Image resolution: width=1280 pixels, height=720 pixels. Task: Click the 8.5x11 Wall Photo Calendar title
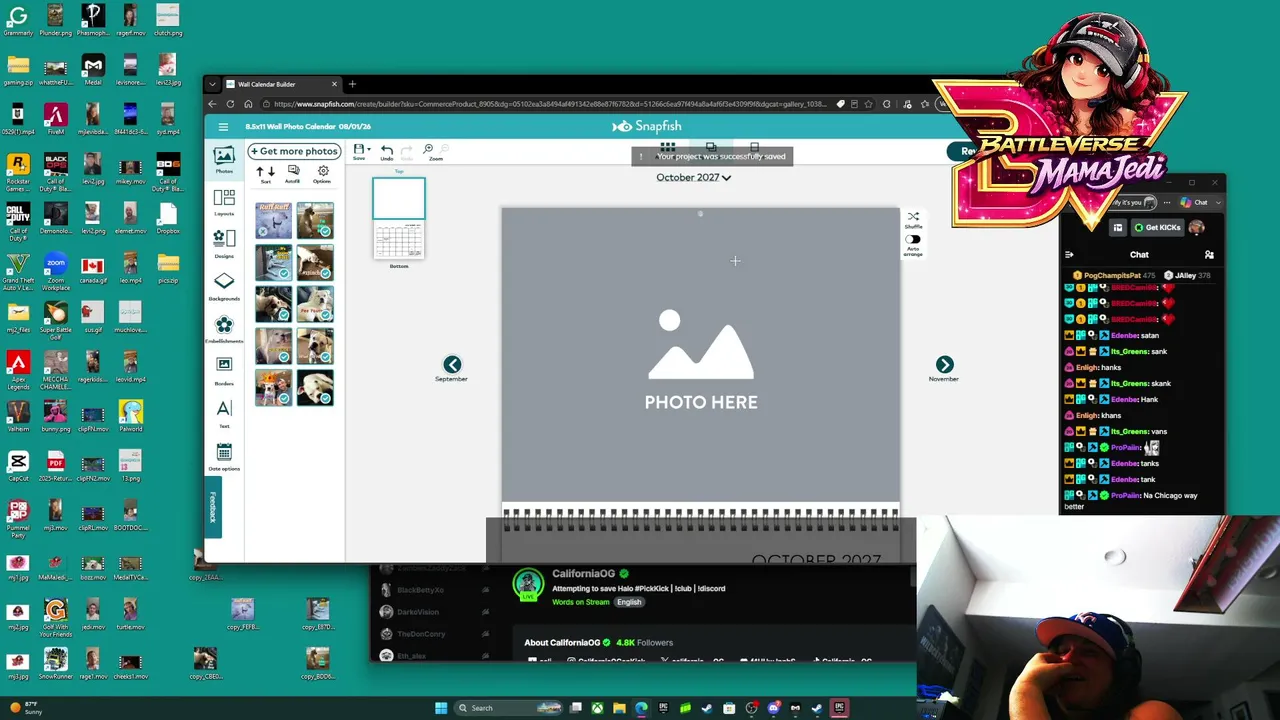(308, 127)
